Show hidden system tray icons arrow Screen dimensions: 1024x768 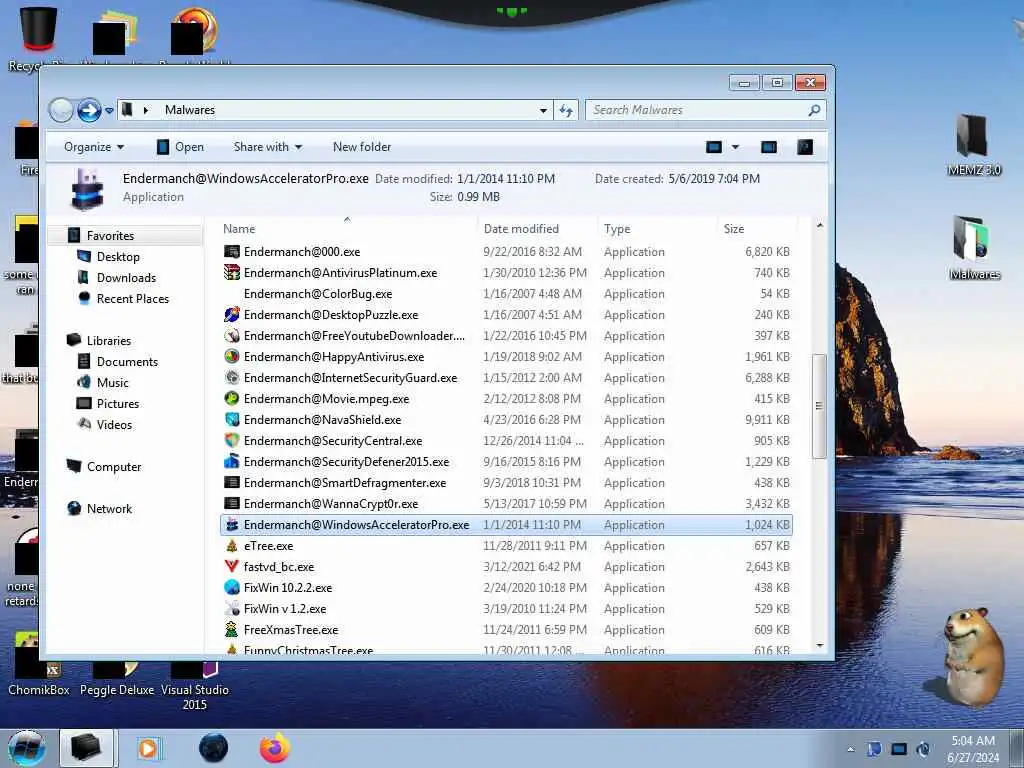(x=850, y=749)
